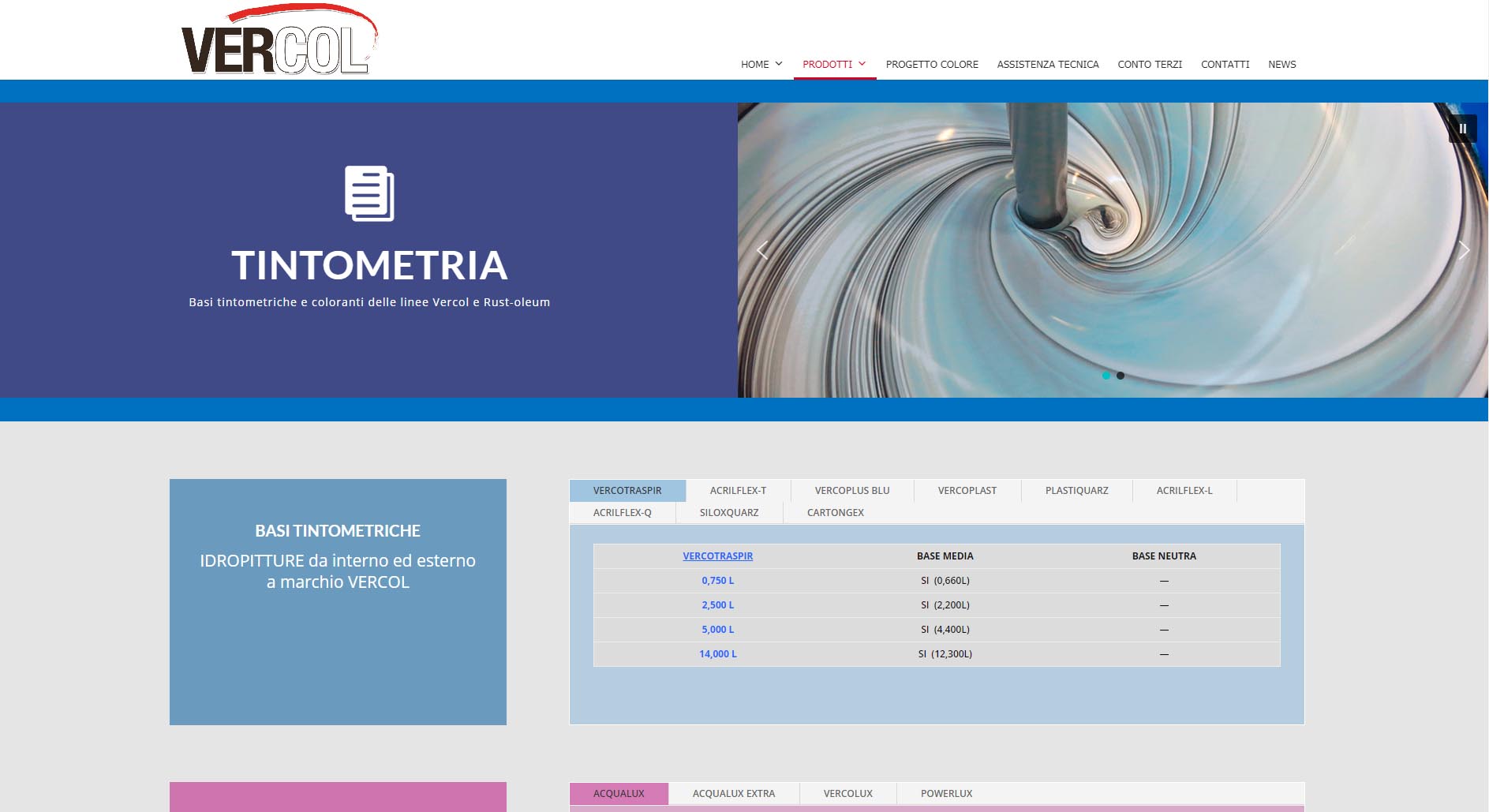Select the second carousel indicator dot
This screenshot has width=1489, height=812.
tap(1120, 376)
